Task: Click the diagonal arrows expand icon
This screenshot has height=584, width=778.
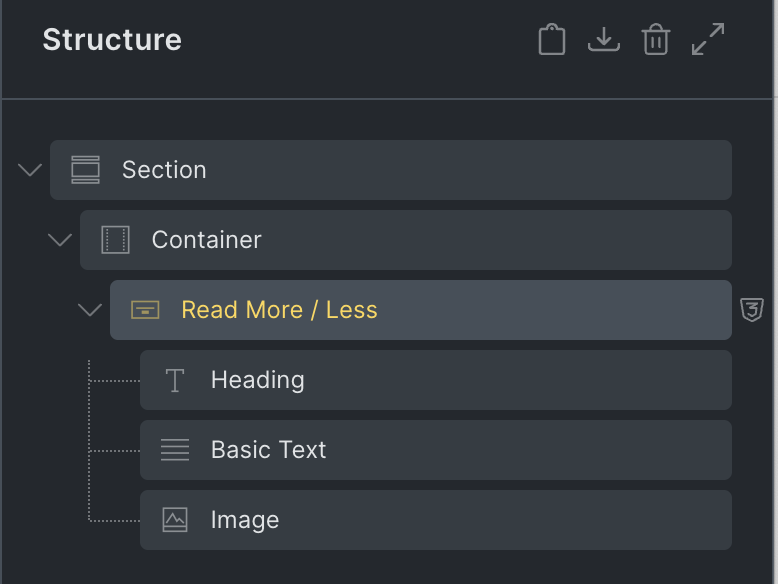Action: click(x=708, y=40)
